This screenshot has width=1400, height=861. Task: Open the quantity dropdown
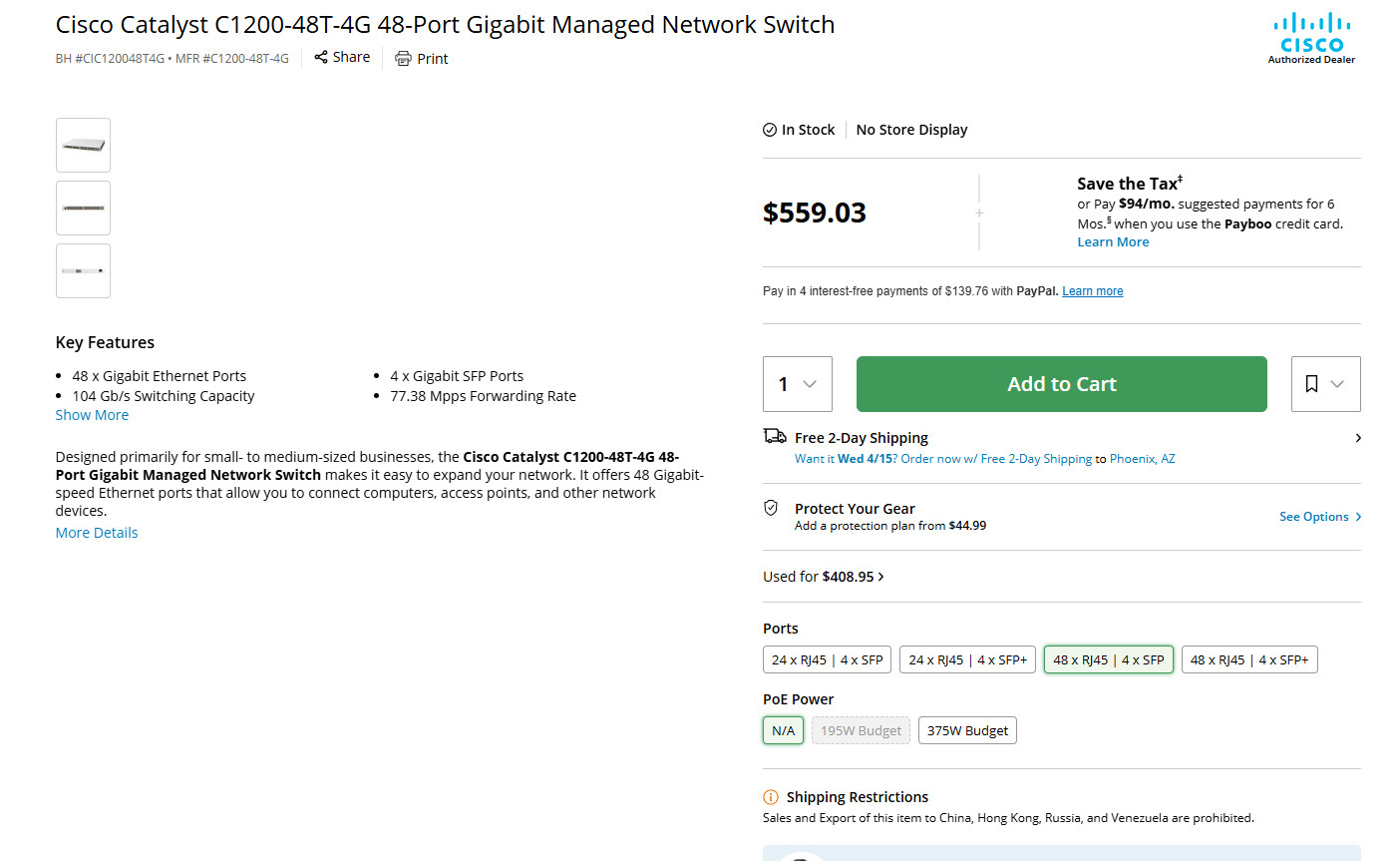pos(798,384)
